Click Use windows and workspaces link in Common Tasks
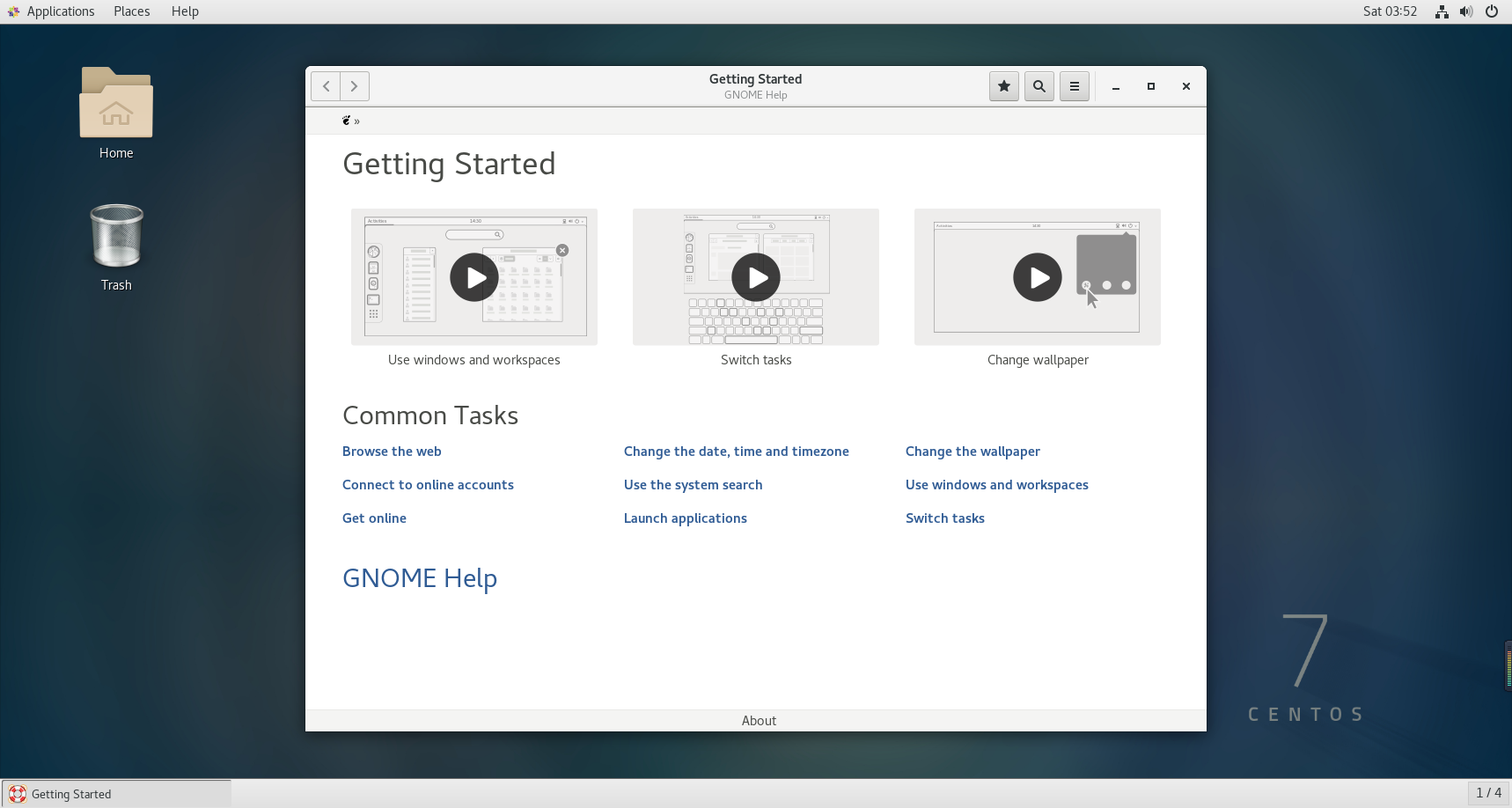 pyautogui.click(x=997, y=485)
